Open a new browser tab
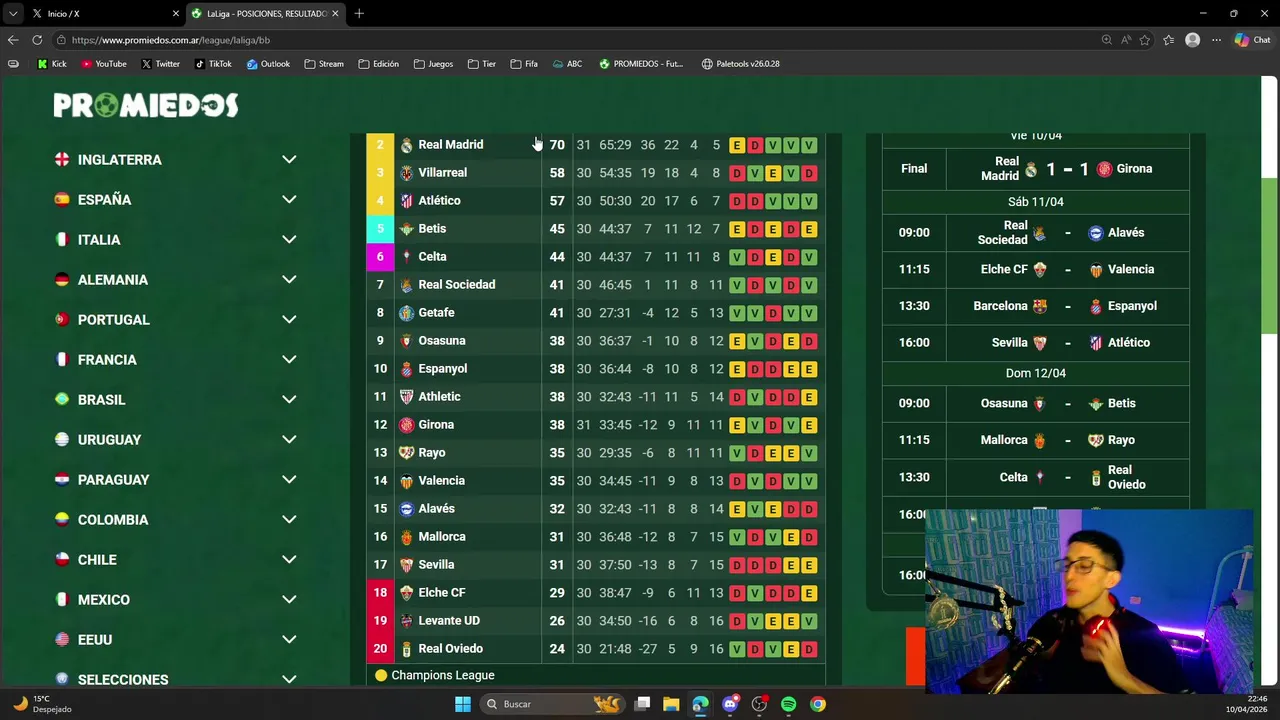The height and width of the screenshot is (720, 1280). point(359,13)
